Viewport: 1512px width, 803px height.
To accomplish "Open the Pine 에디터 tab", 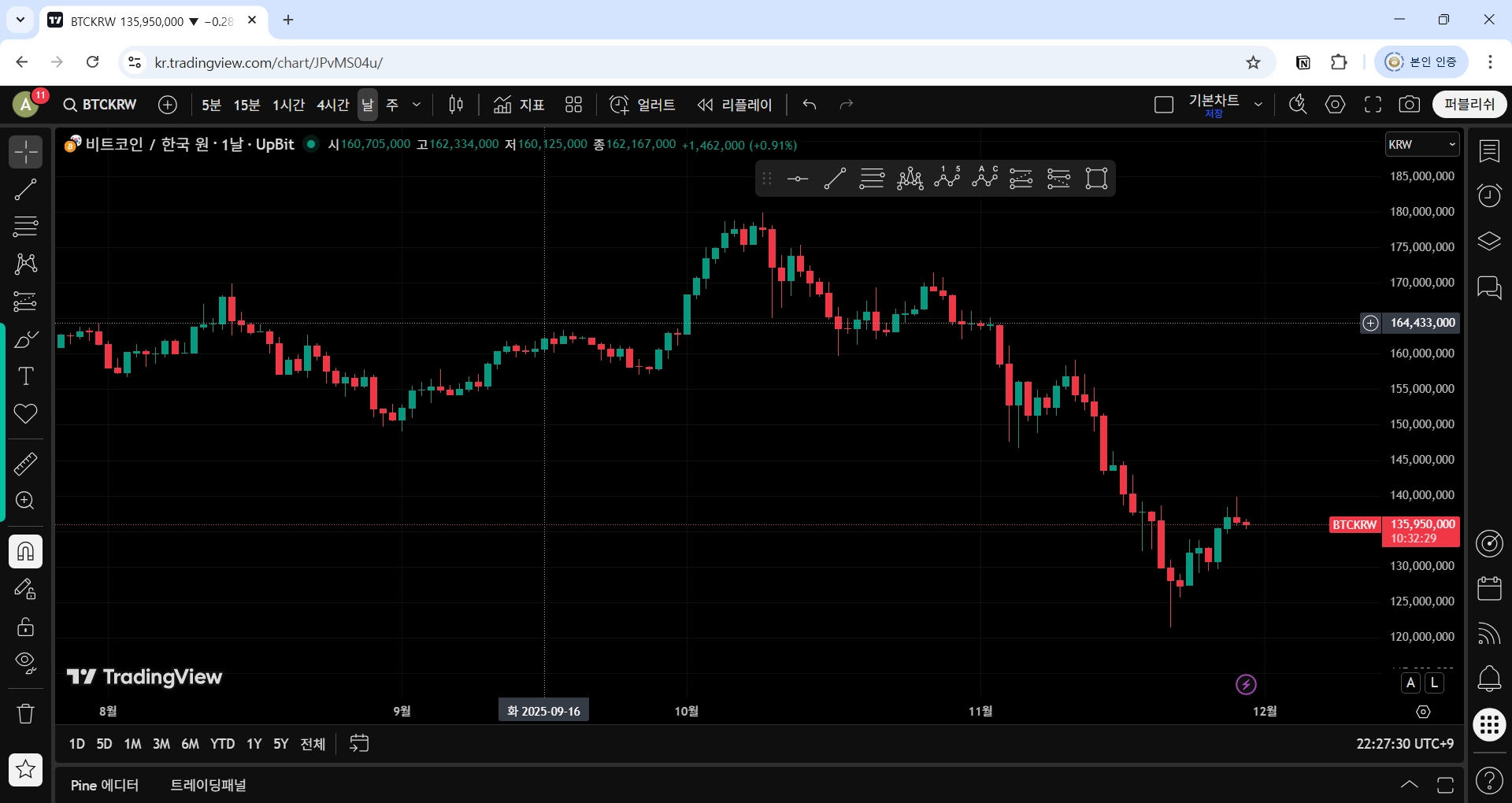I will pos(105,786).
